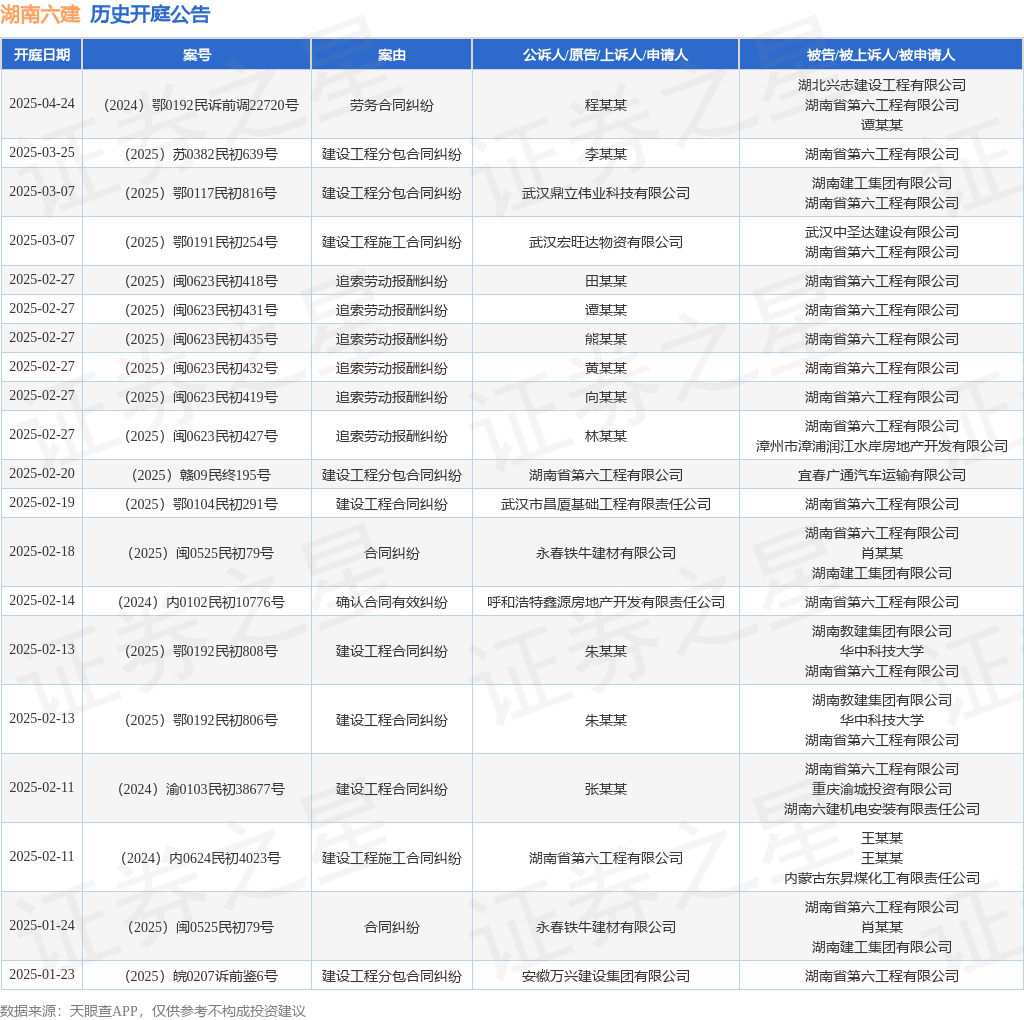Click the 案由 column header
This screenshot has height=1020, width=1024.
click(x=392, y=55)
